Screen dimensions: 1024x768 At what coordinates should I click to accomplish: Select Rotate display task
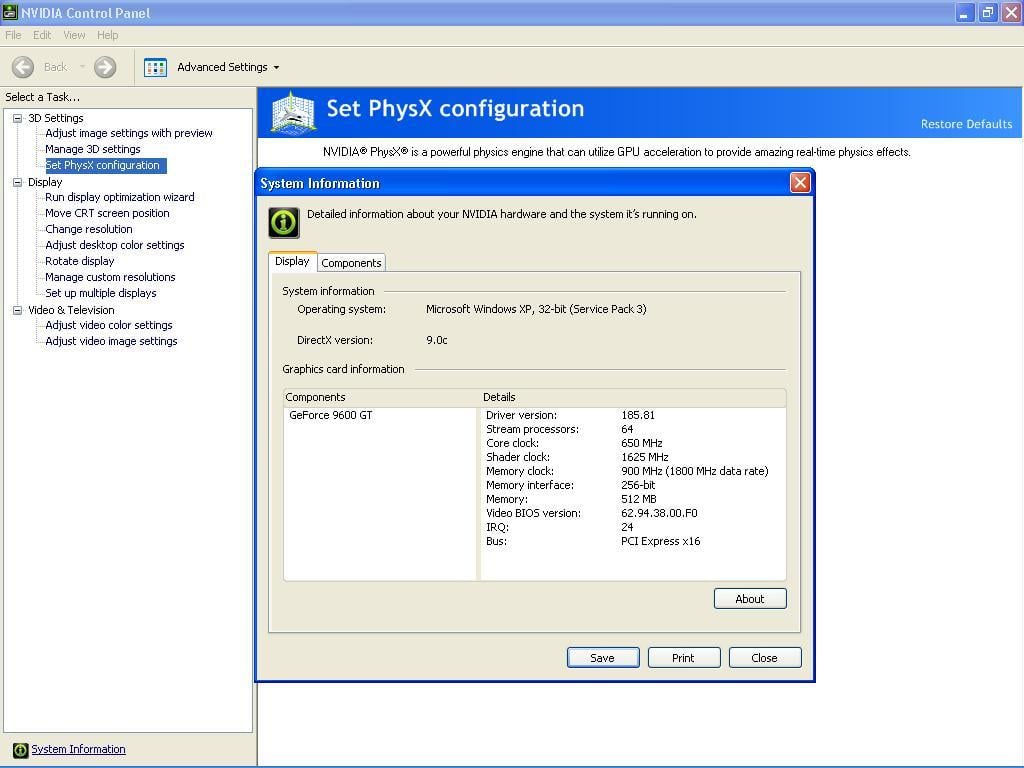point(80,261)
